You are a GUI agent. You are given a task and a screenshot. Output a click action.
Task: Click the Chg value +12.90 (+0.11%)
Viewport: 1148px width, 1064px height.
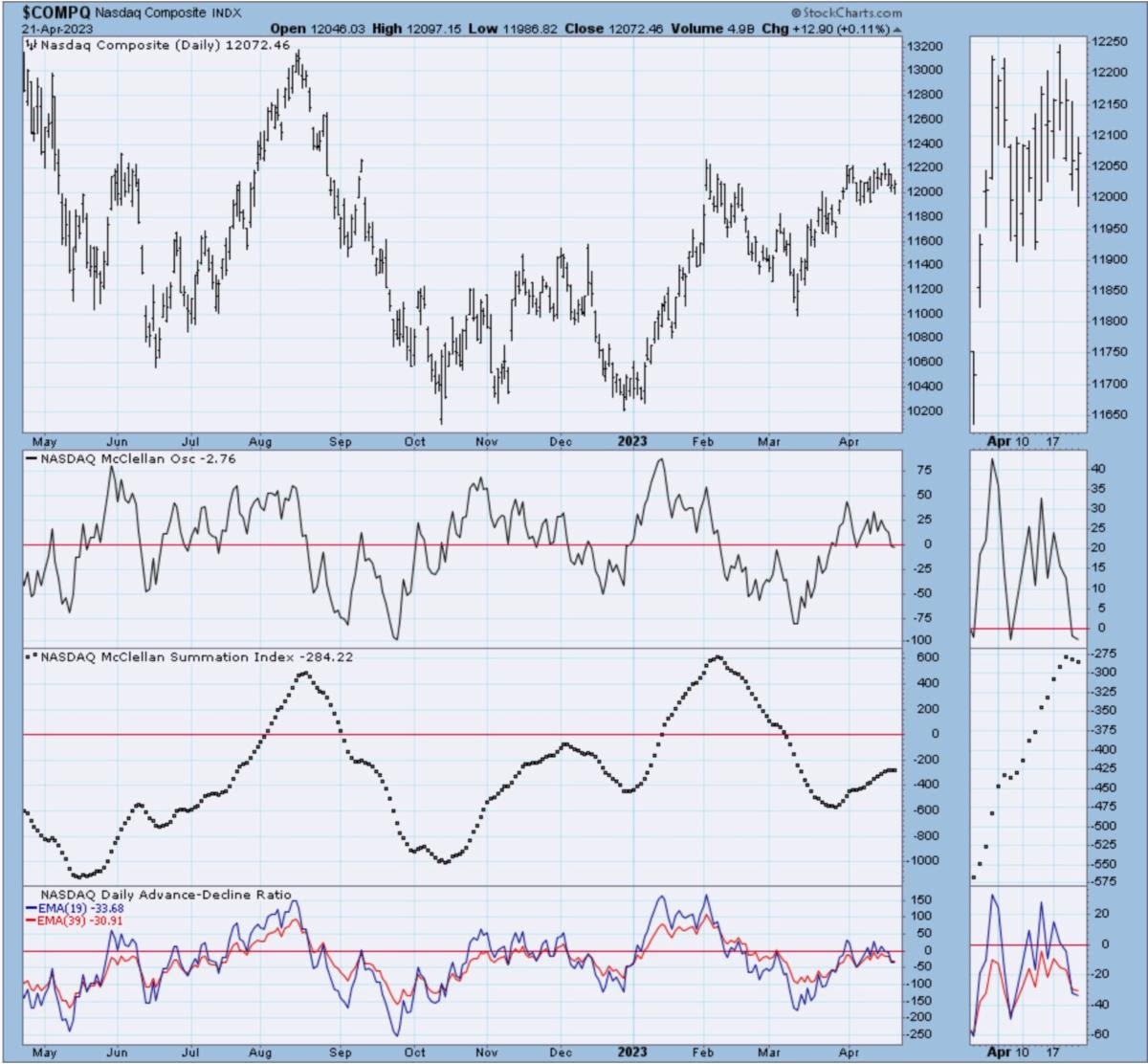839,29
